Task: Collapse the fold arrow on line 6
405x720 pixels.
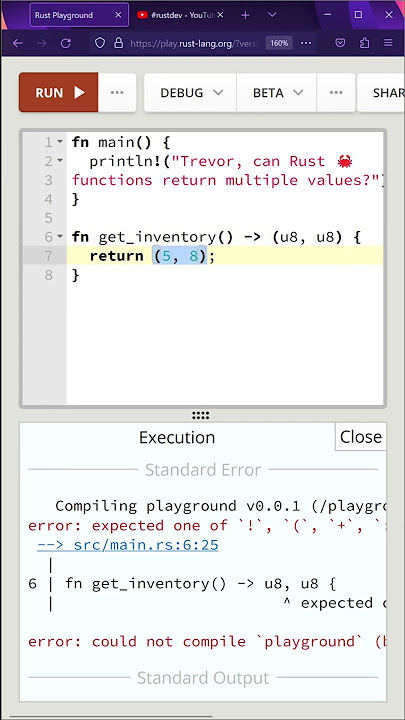Action: coord(60,237)
